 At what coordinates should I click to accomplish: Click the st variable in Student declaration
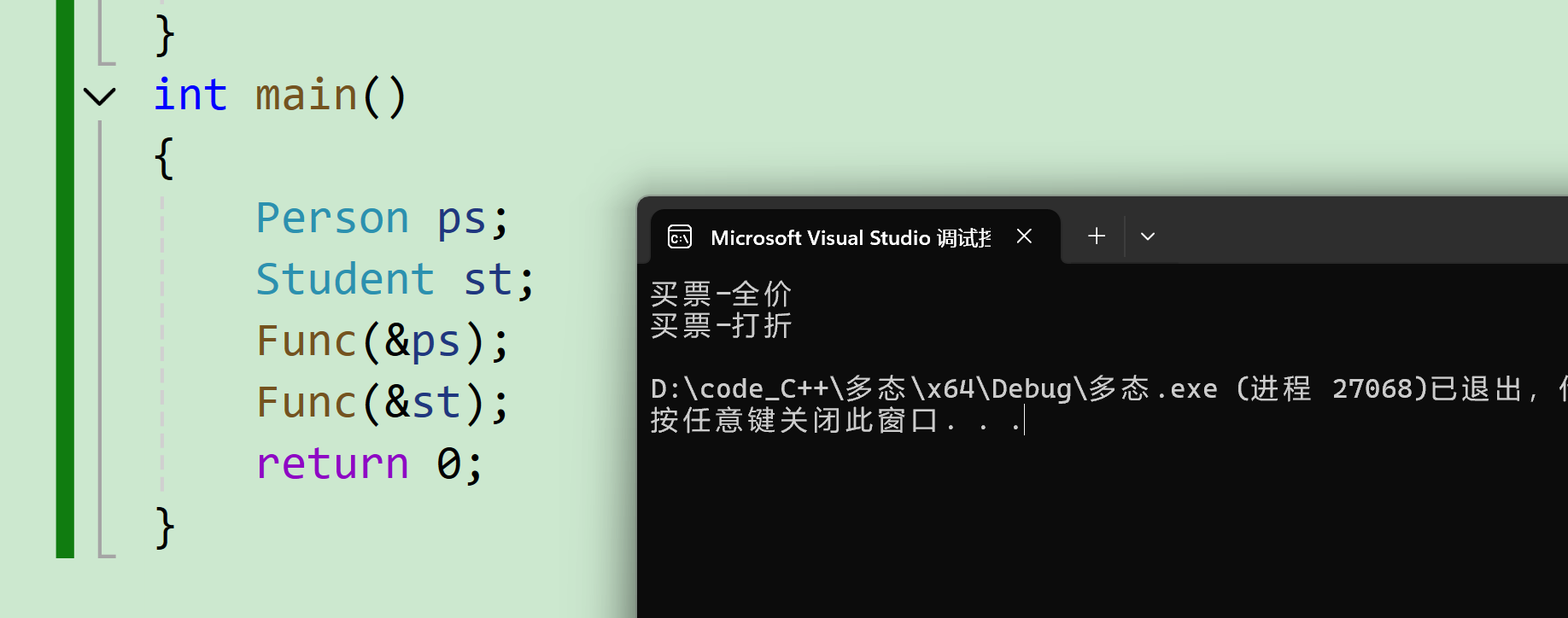click(488, 280)
